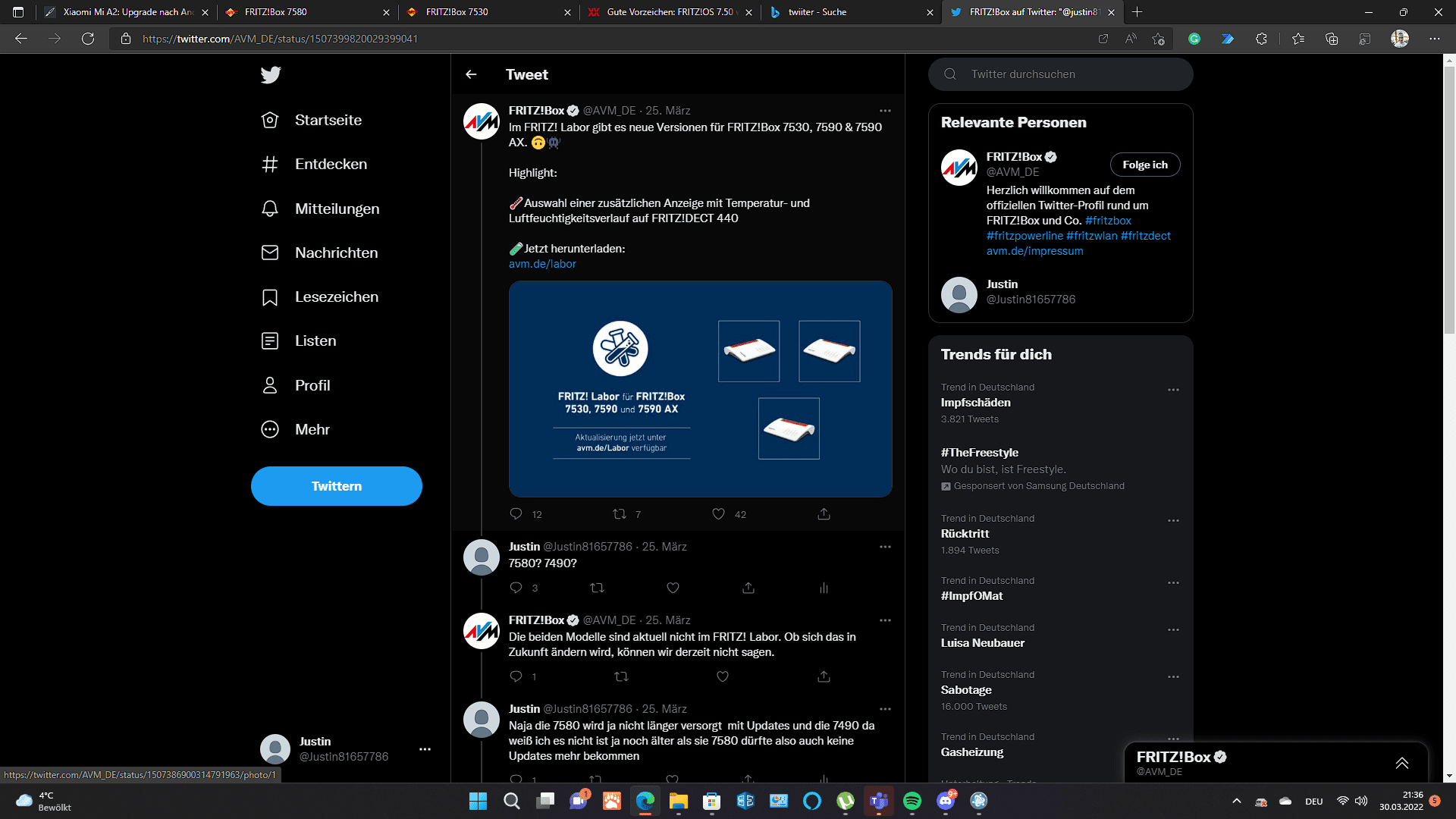Reply to Justin's '7580? 7490?' tweet
Image resolution: width=1456 pixels, height=819 pixels.
click(x=516, y=588)
